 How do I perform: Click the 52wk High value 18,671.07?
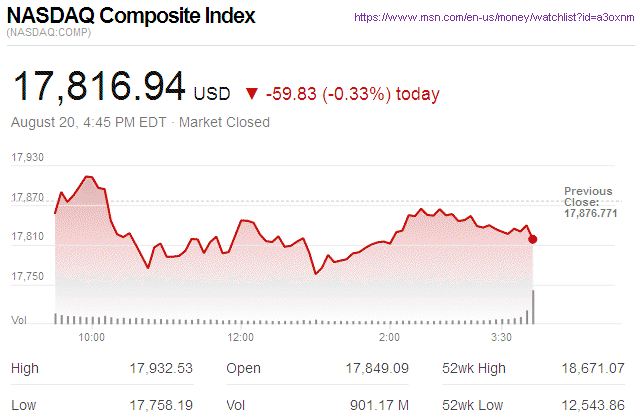tap(591, 369)
